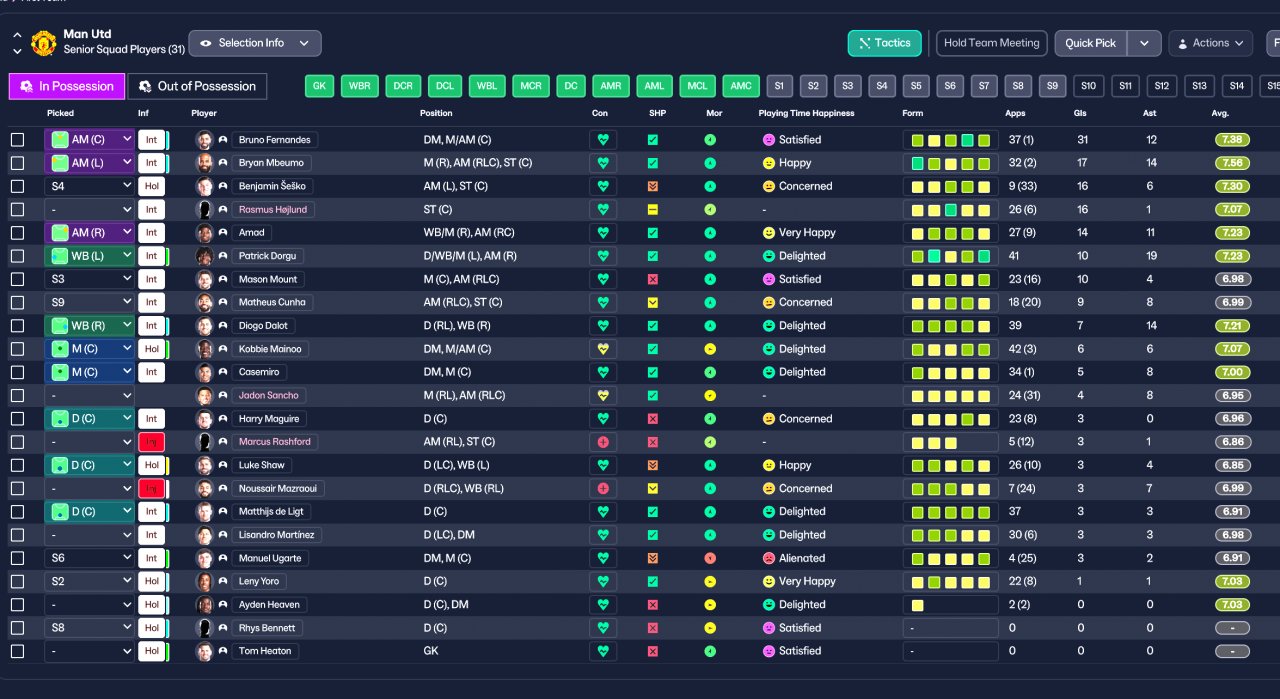
Task: Open the Selection Info dropdown
Action: (255, 43)
